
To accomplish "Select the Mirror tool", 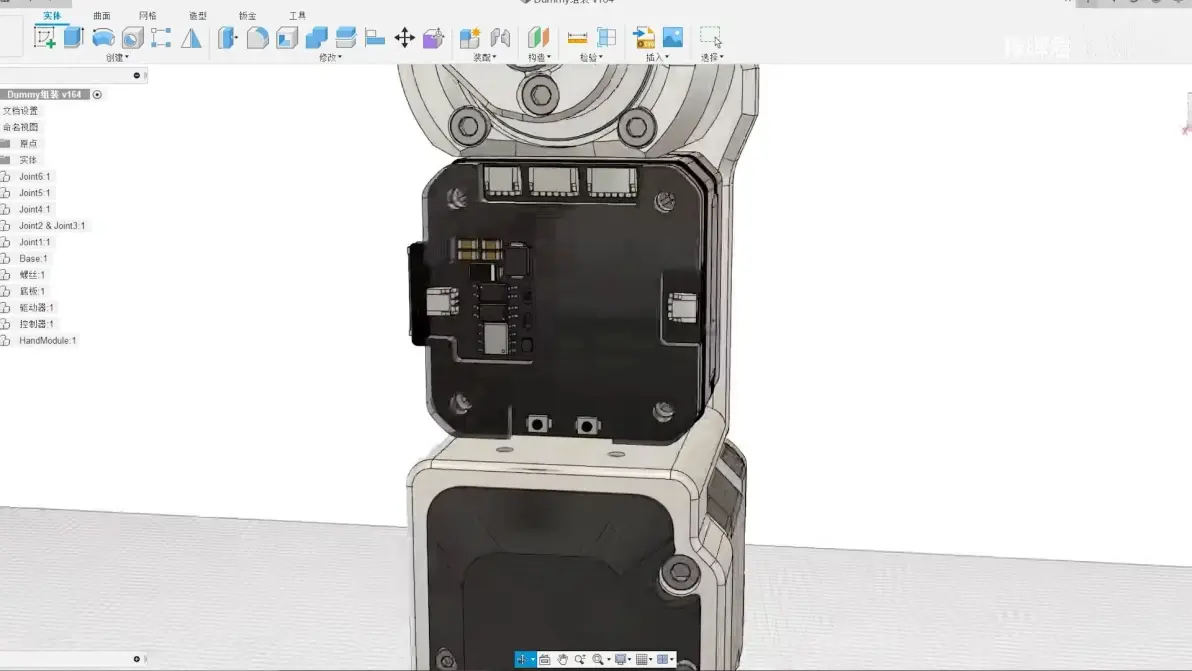I will [192, 38].
